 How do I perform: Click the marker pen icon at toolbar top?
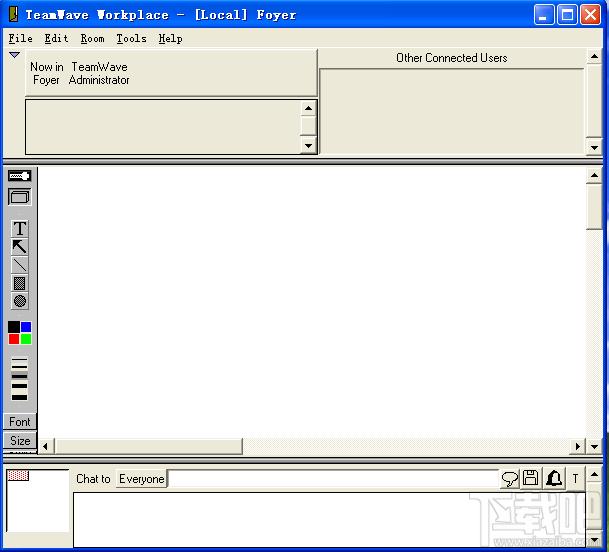coord(19,176)
